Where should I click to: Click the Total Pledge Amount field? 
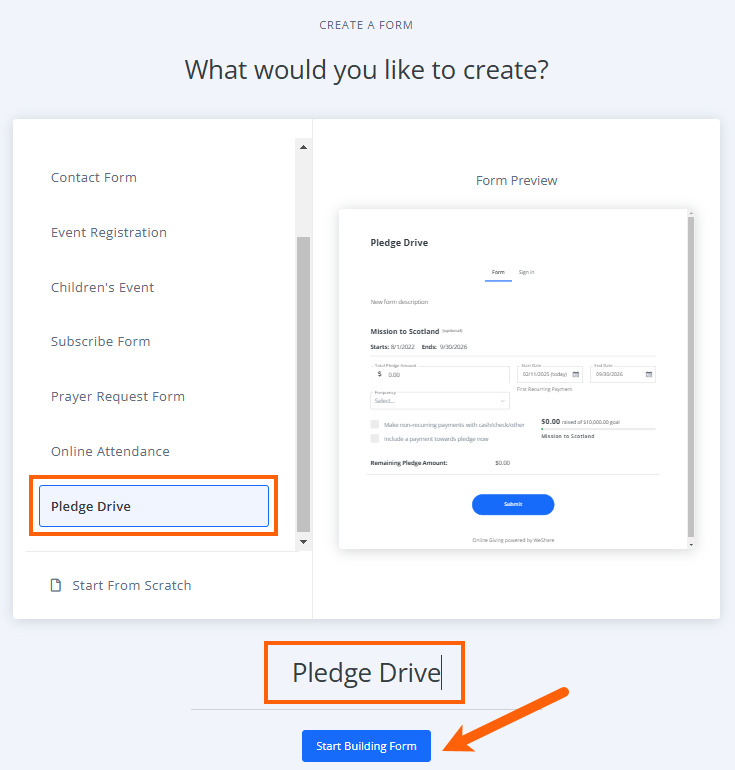(x=440, y=374)
